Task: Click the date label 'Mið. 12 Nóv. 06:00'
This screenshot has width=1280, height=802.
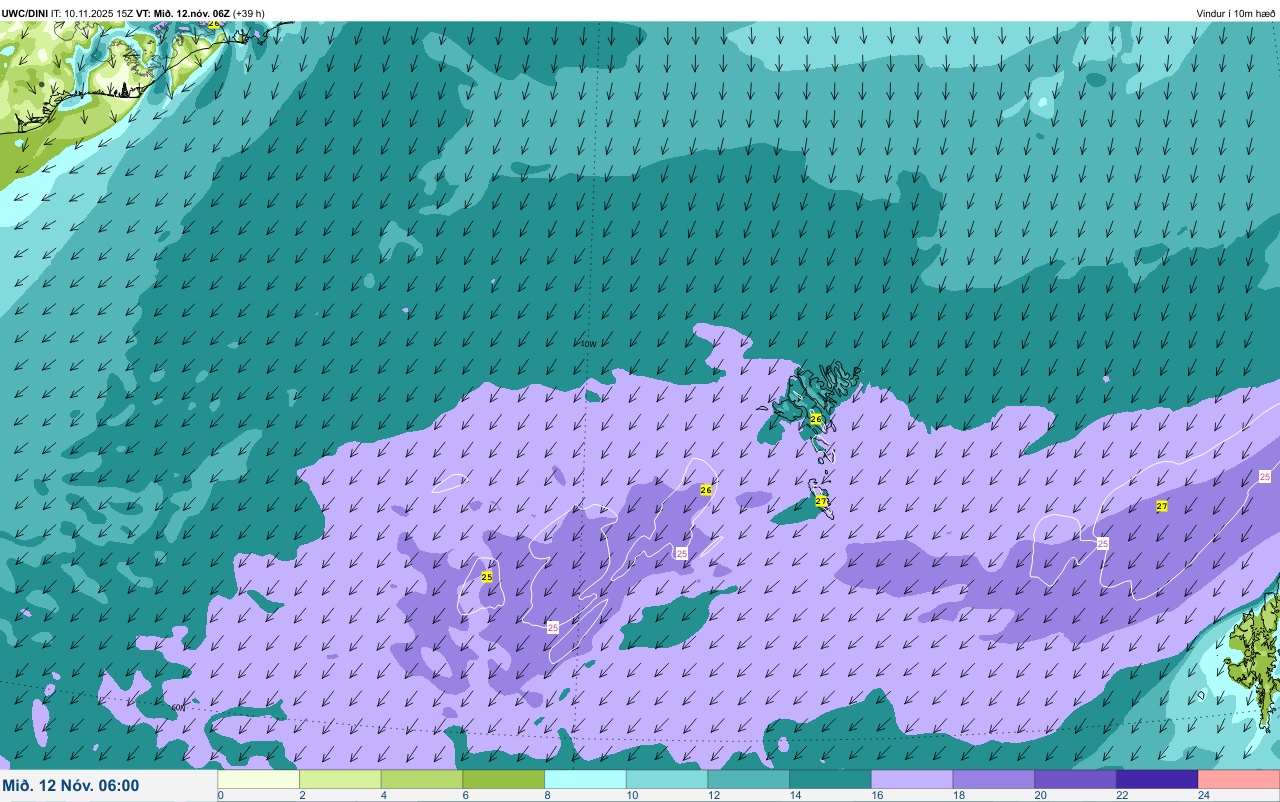Action: tap(71, 786)
